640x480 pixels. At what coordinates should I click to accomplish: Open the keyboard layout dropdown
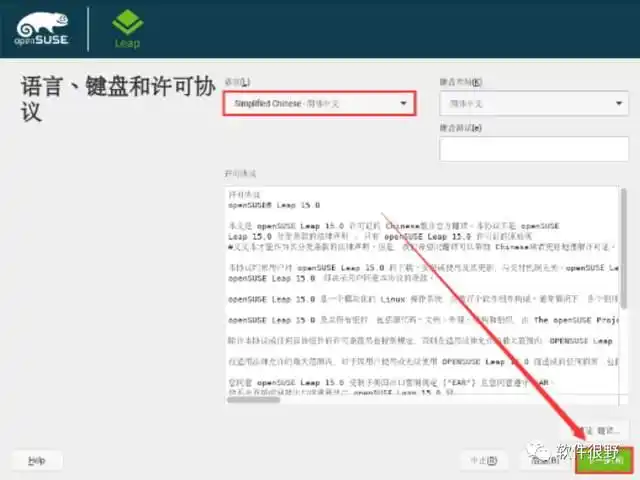(x=534, y=103)
